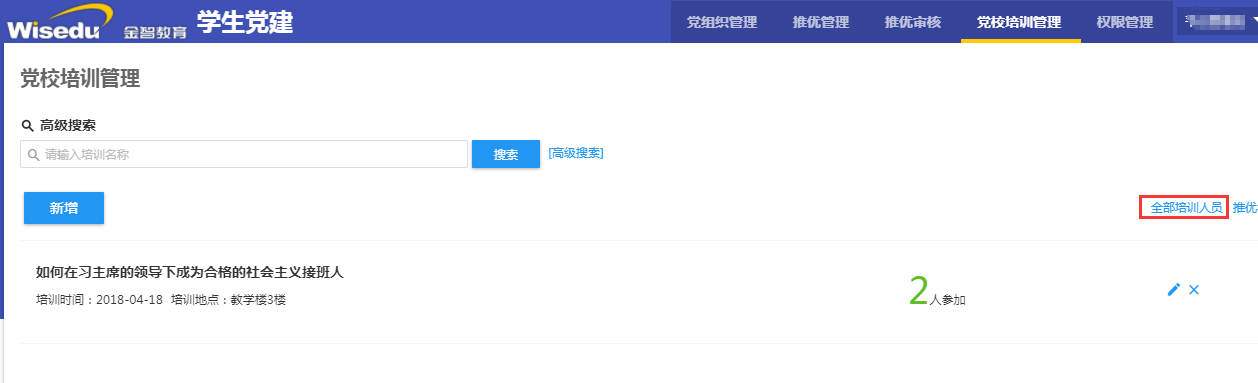Click the green 2 人参加 participant count
The height and width of the screenshot is (383, 1258).
pyautogui.click(x=937, y=290)
